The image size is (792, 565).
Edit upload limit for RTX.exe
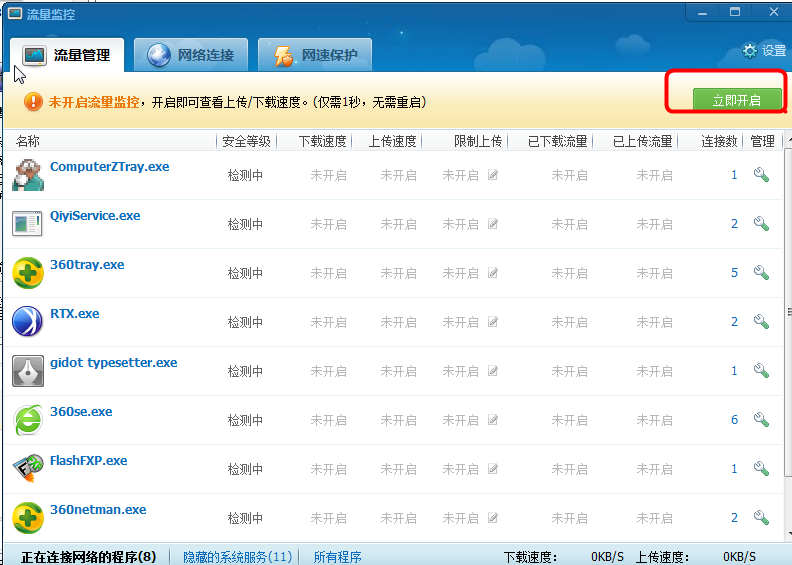click(x=493, y=322)
